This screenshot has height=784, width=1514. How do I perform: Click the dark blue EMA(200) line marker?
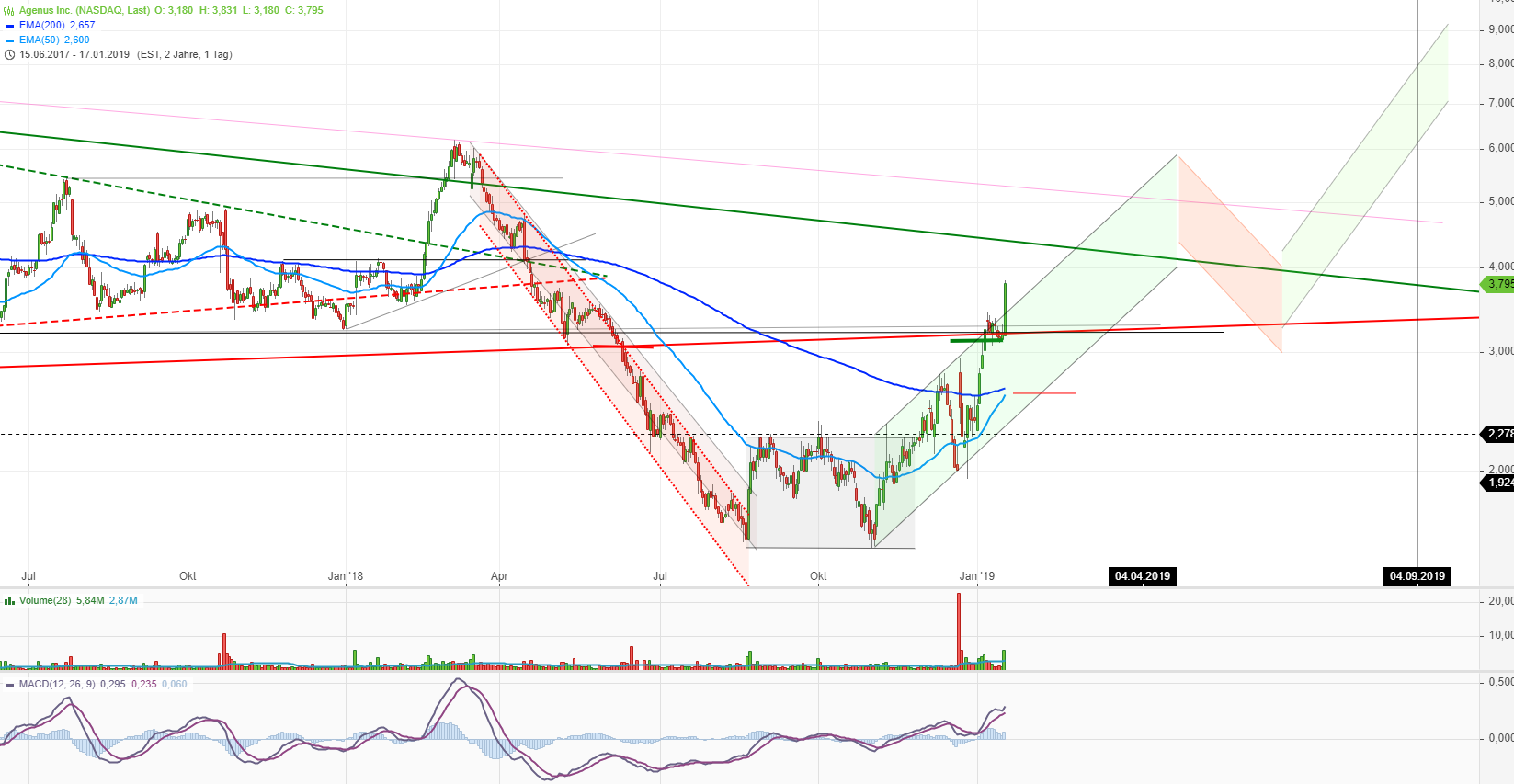coord(10,26)
